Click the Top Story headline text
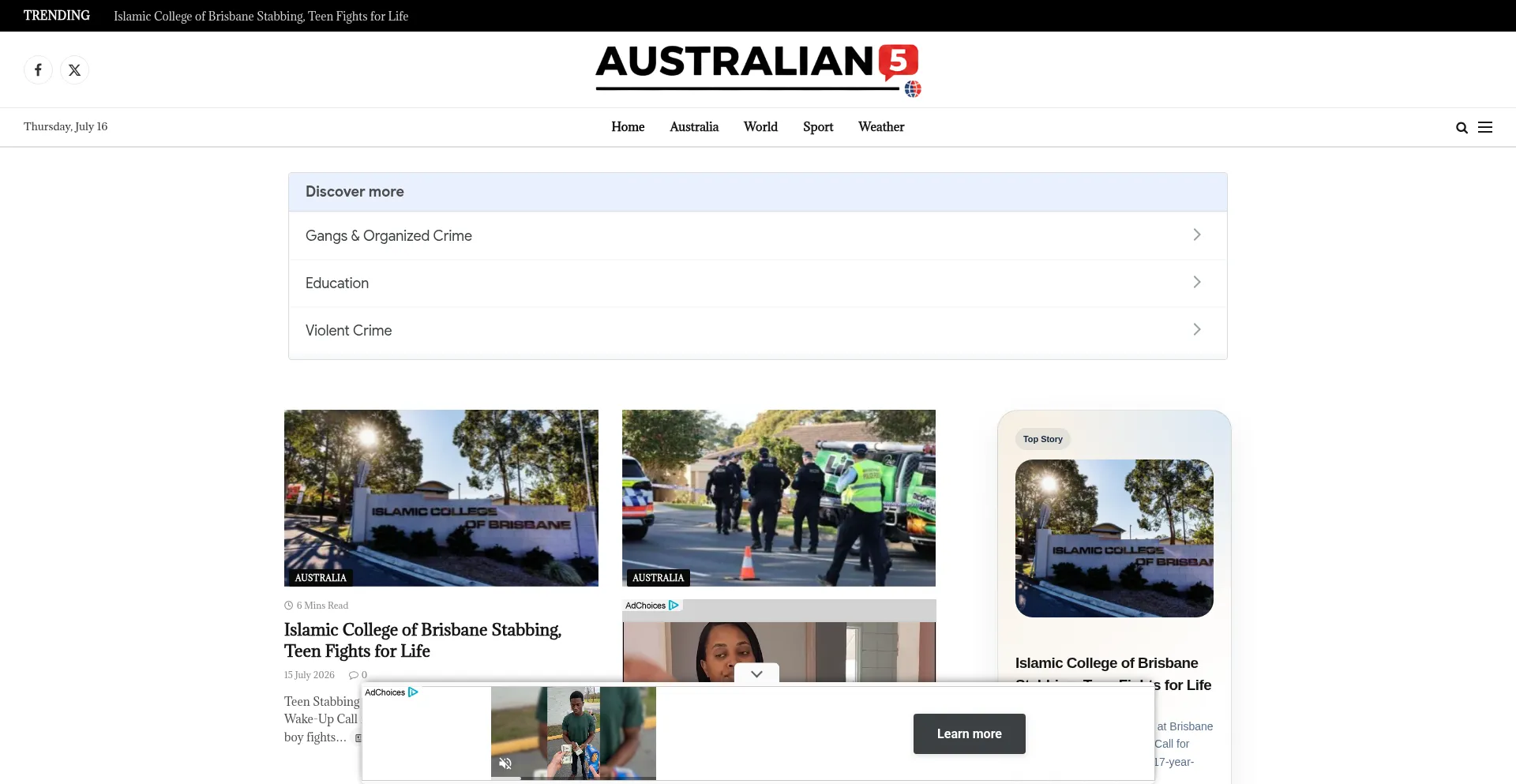The width and height of the screenshot is (1516, 784). pyautogui.click(x=1113, y=674)
